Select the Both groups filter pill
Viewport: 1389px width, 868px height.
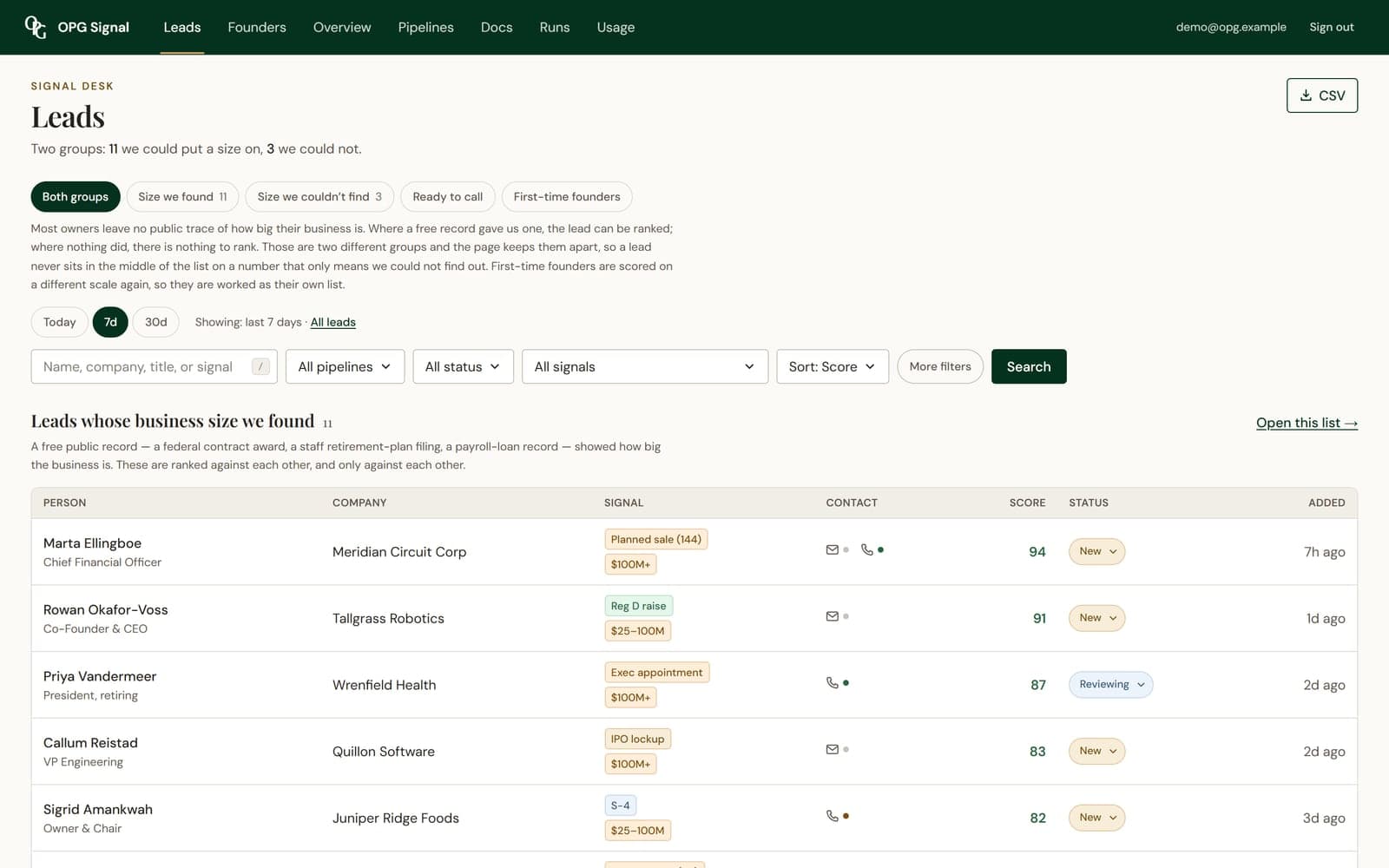76,197
